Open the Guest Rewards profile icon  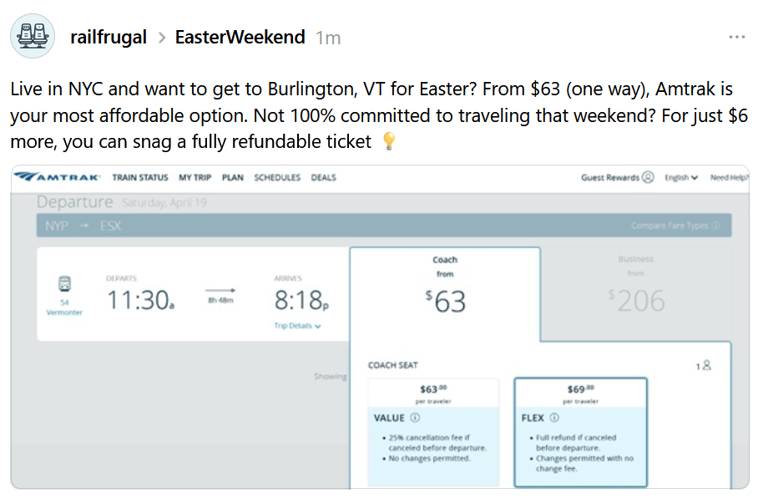pos(648,177)
